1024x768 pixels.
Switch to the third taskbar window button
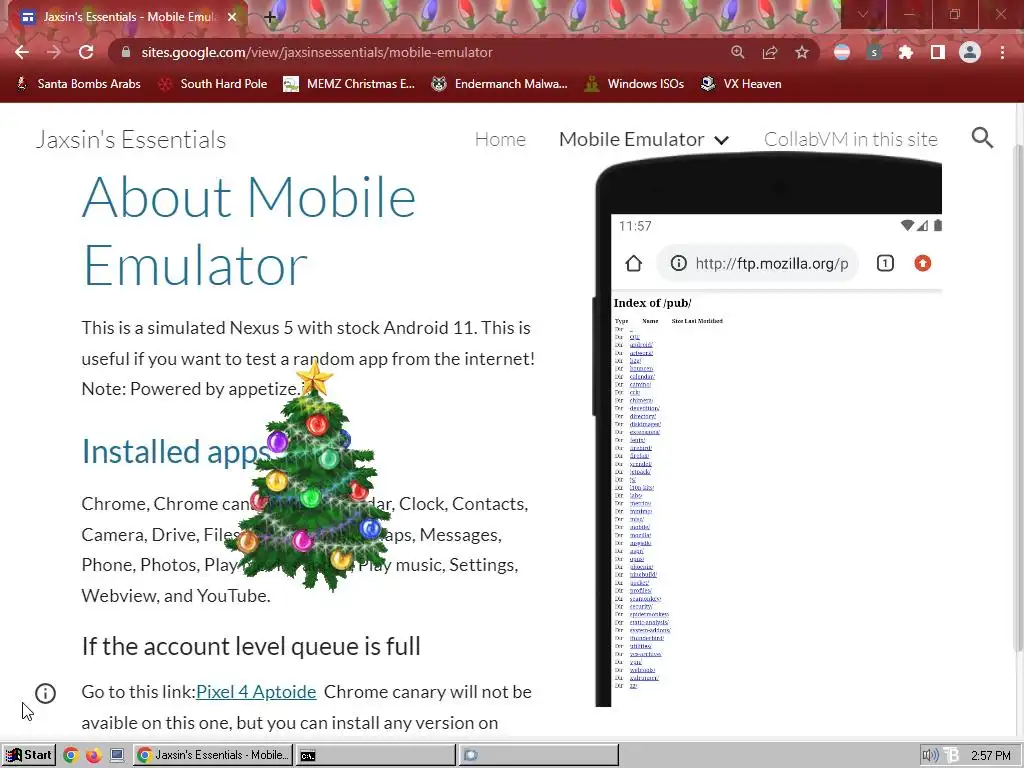pyautogui.click(x=538, y=755)
